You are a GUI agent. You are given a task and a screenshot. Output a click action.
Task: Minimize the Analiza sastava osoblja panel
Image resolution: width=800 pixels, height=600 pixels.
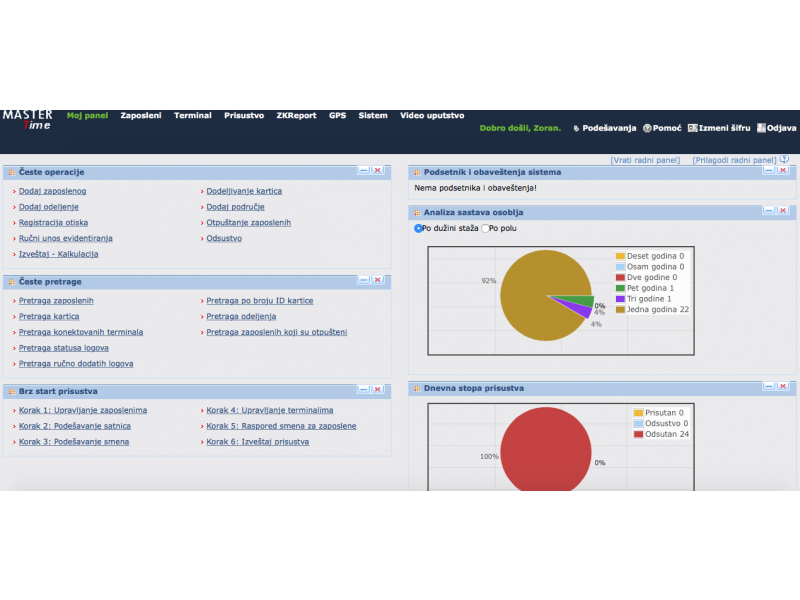pyautogui.click(x=769, y=210)
